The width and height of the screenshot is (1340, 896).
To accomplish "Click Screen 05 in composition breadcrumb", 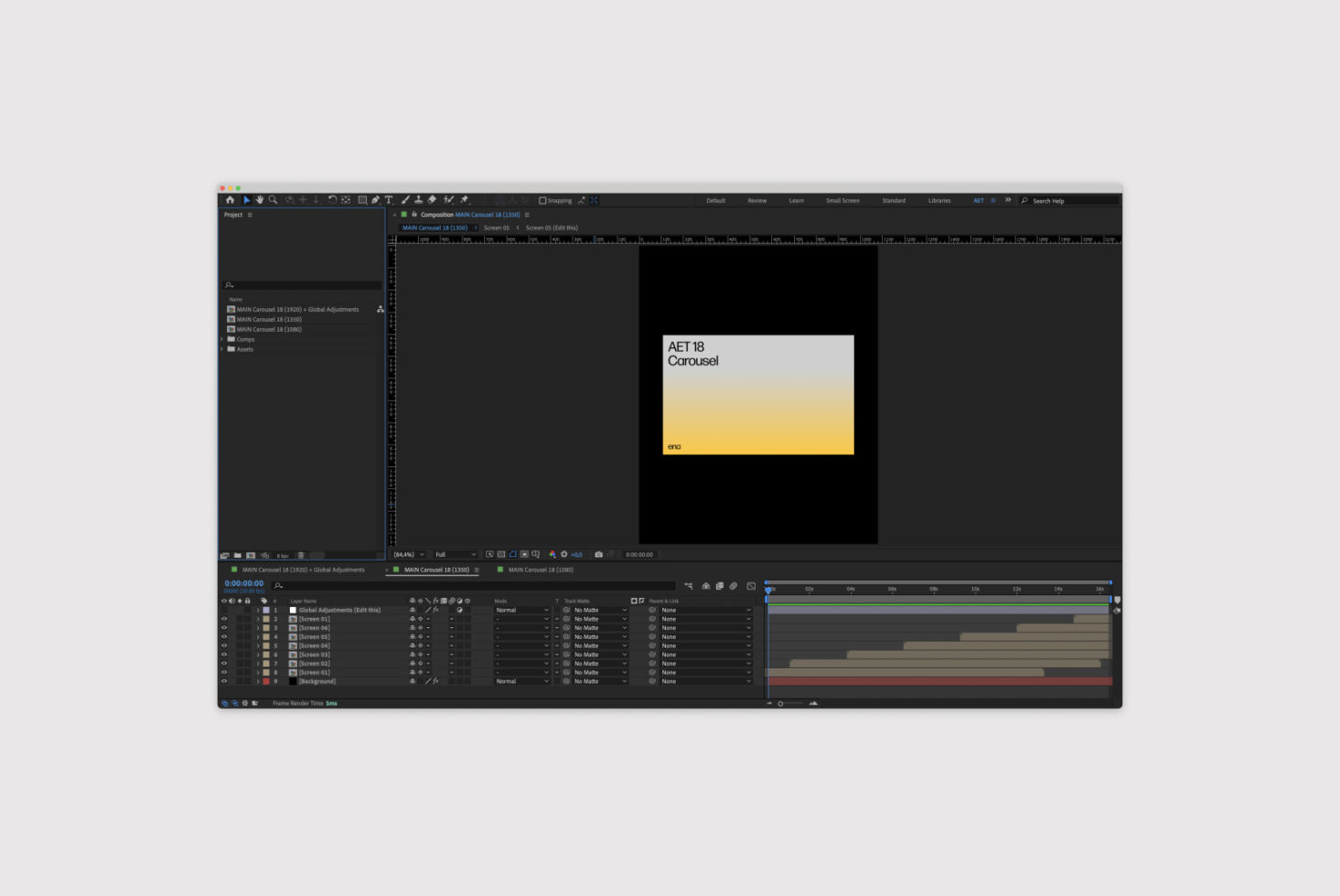I will click(497, 228).
